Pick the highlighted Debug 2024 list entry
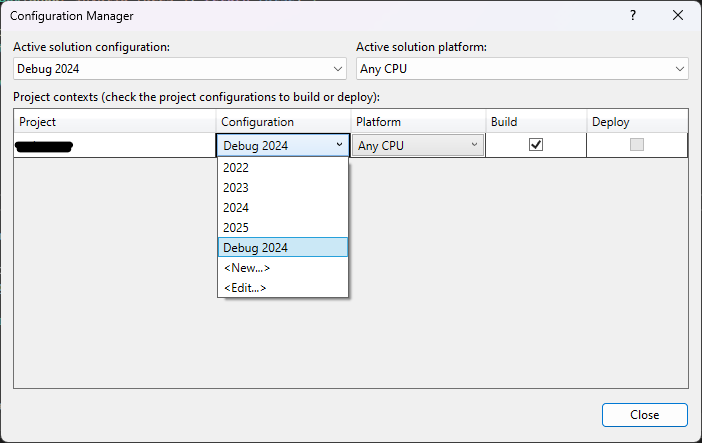The height and width of the screenshot is (443, 702). pyautogui.click(x=283, y=247)
